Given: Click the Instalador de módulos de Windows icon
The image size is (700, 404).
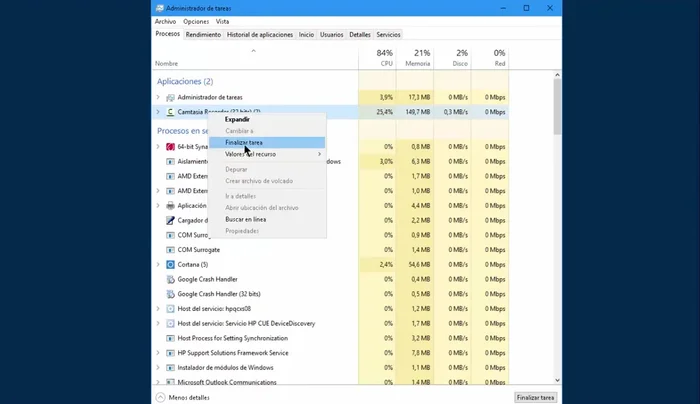Looking at the screenshot, I should click(x=170, y=367).
